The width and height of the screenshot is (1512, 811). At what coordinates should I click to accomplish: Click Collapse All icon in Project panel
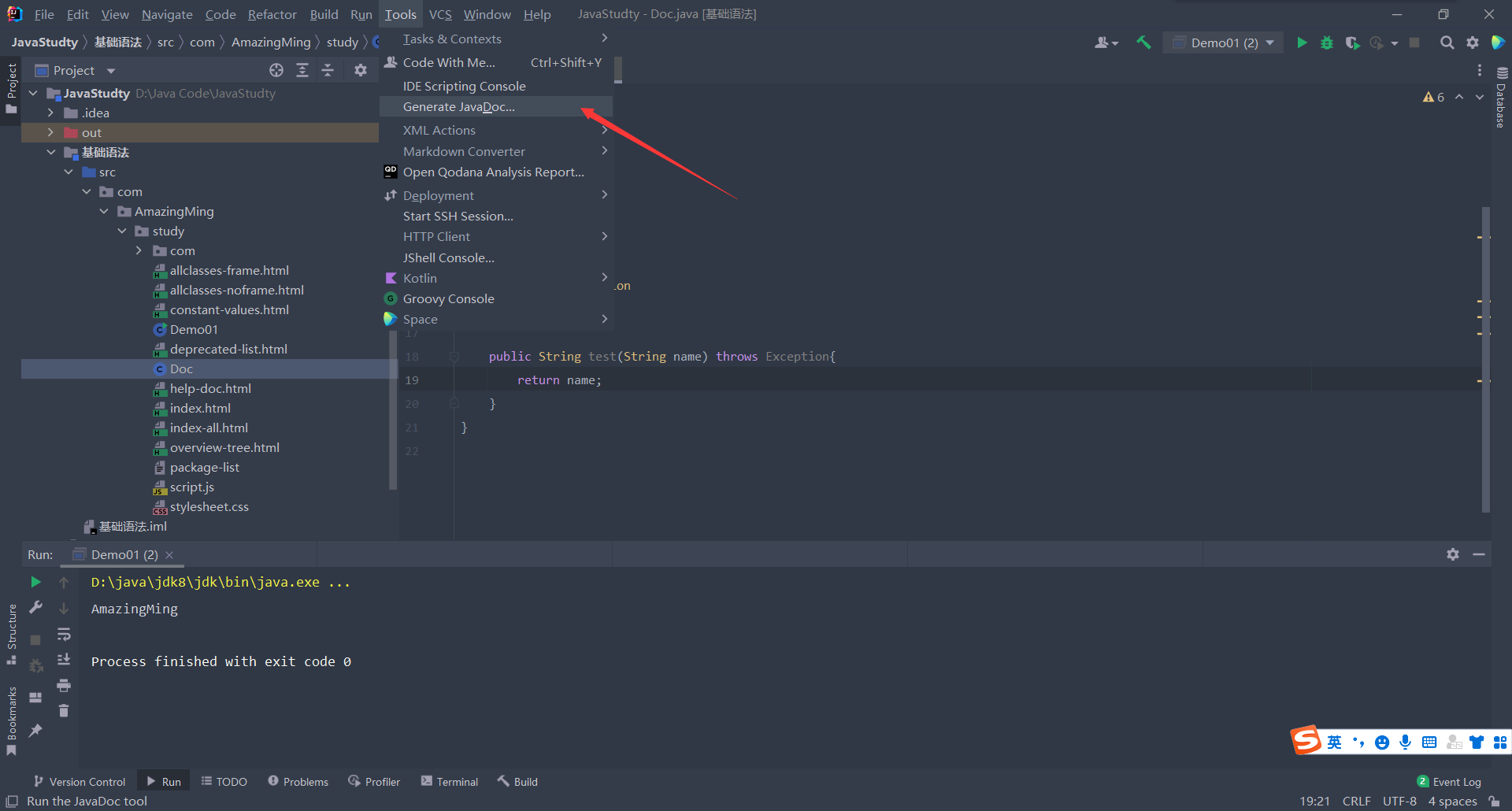click(x=328, y=70)
